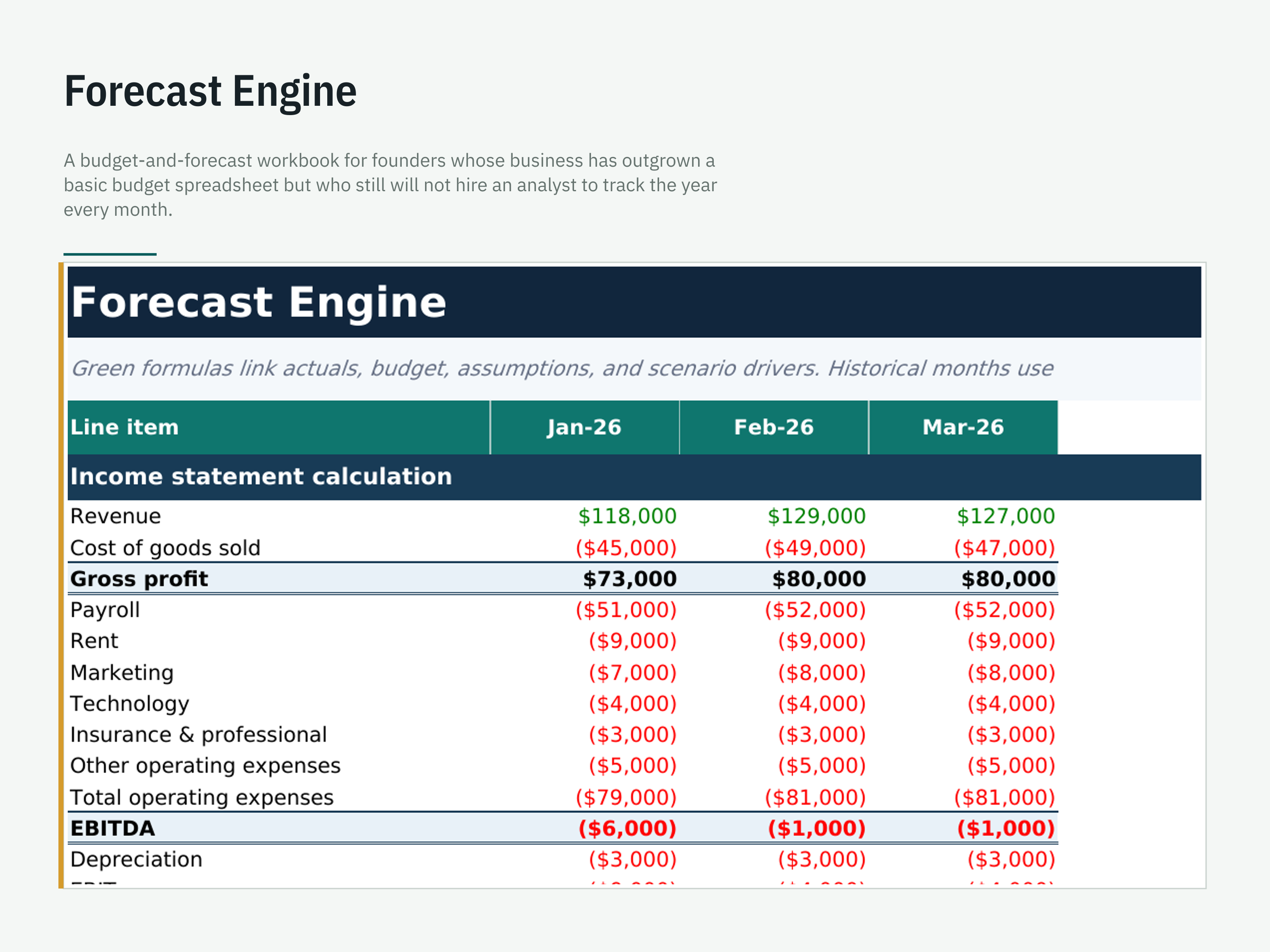Click the Income statement calculation section header
Screen dimensions: 1270x952
(634, 477)
